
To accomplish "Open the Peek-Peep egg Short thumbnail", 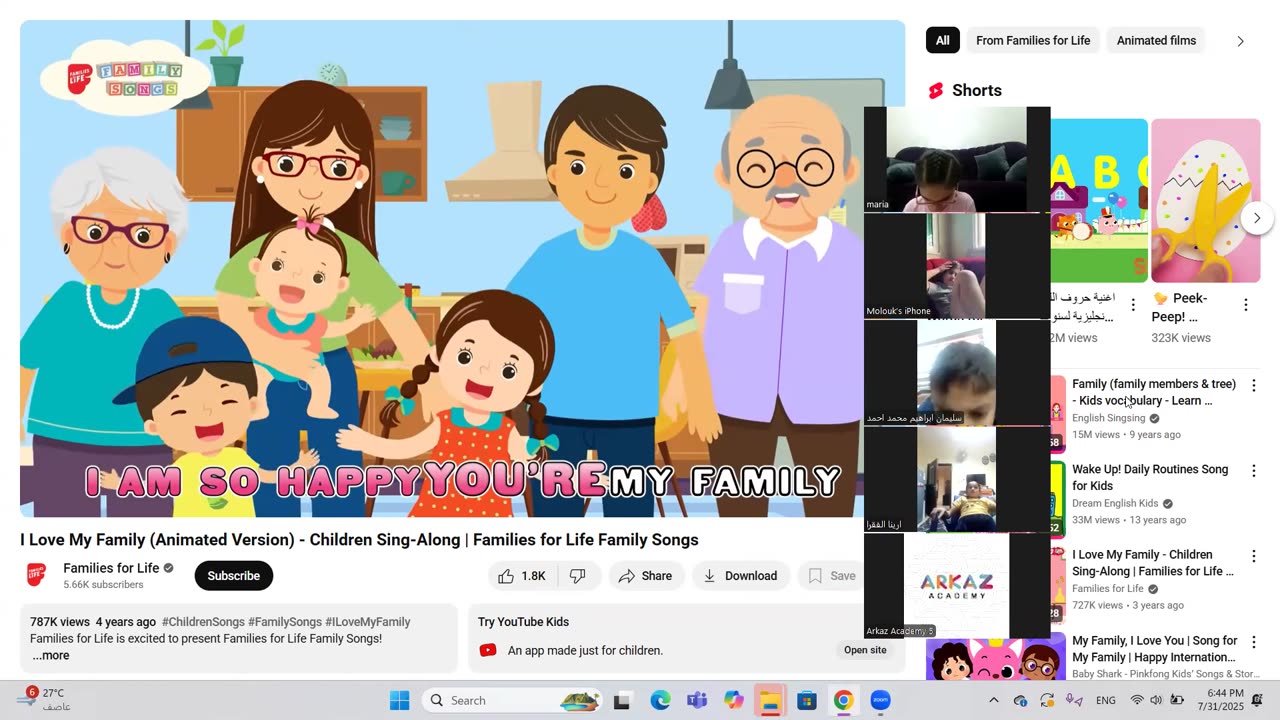I will coord(1206,200).
